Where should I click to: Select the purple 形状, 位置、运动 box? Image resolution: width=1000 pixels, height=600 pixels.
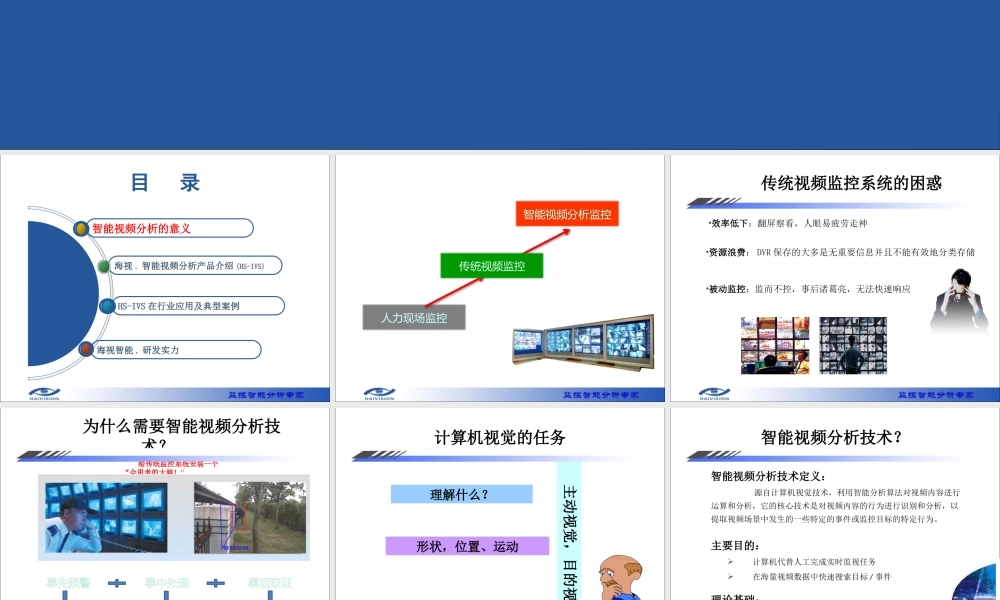pyautogui.click(x=467, y=546)
